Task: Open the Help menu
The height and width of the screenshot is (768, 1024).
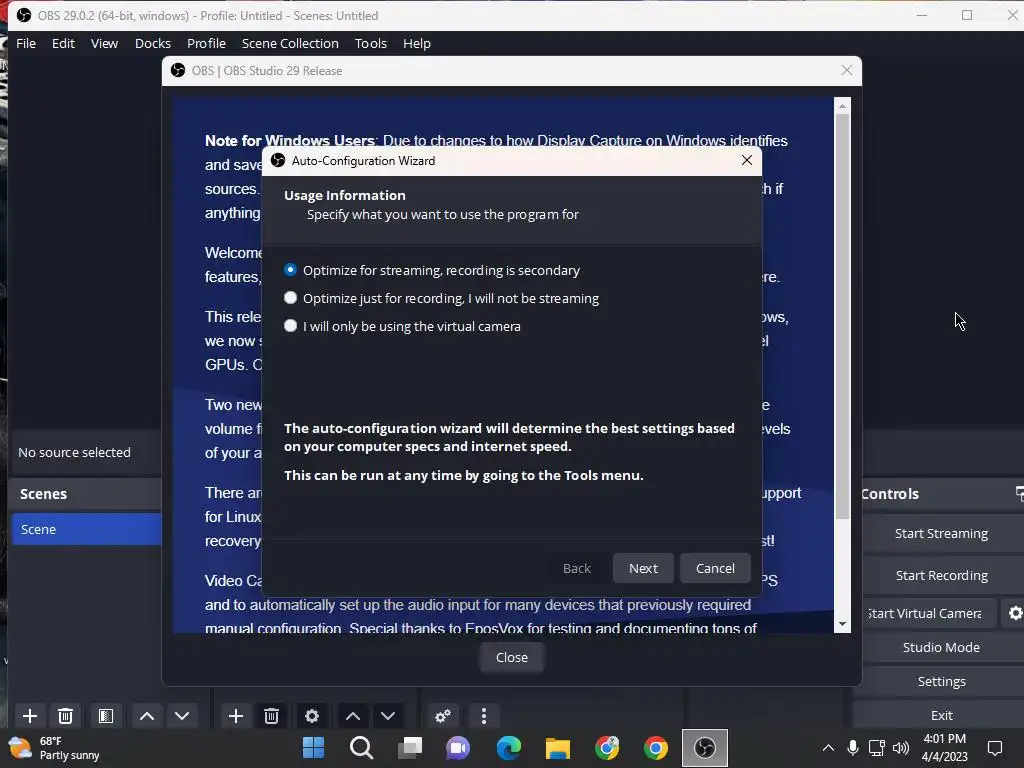Action: 417,43
